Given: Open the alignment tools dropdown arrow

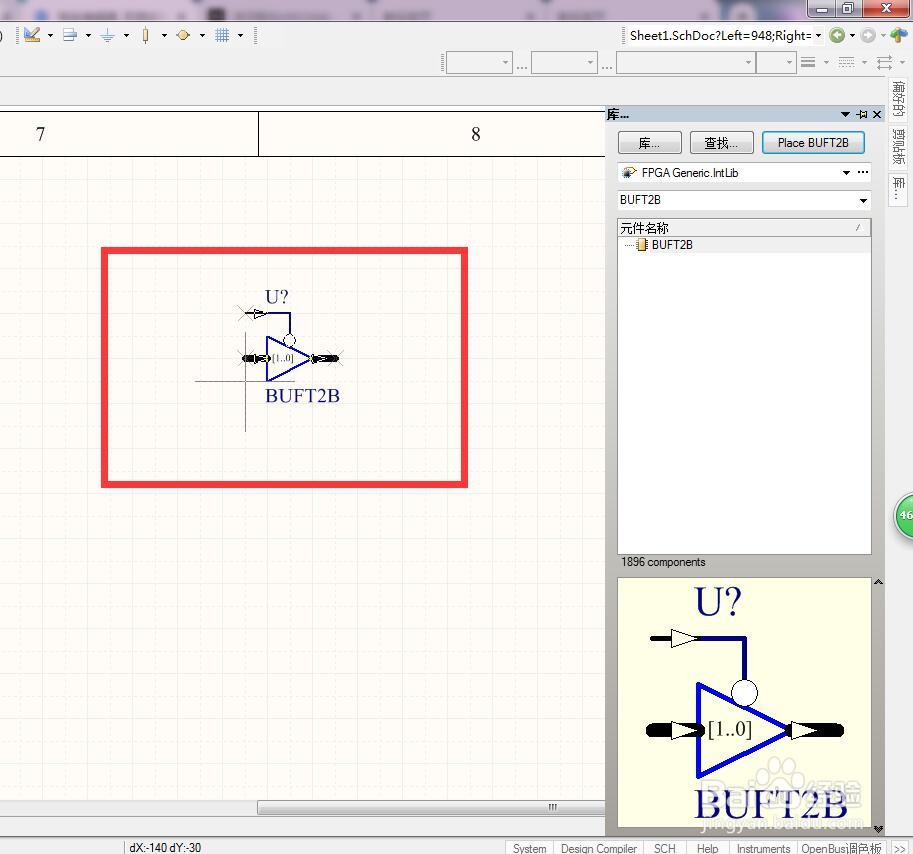Looking at the screenshot, I should [89, 36].
